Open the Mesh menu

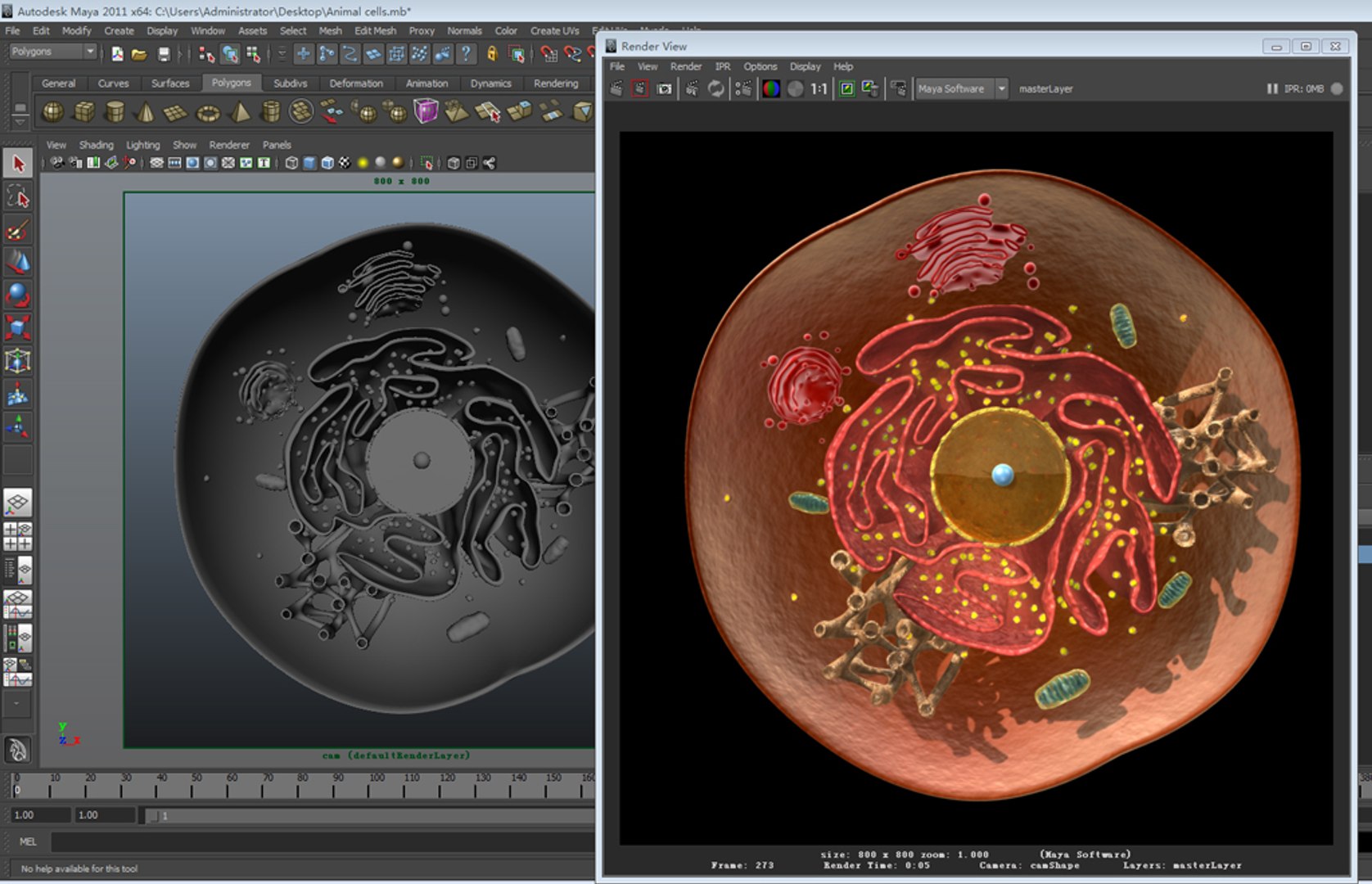point(330,30)
